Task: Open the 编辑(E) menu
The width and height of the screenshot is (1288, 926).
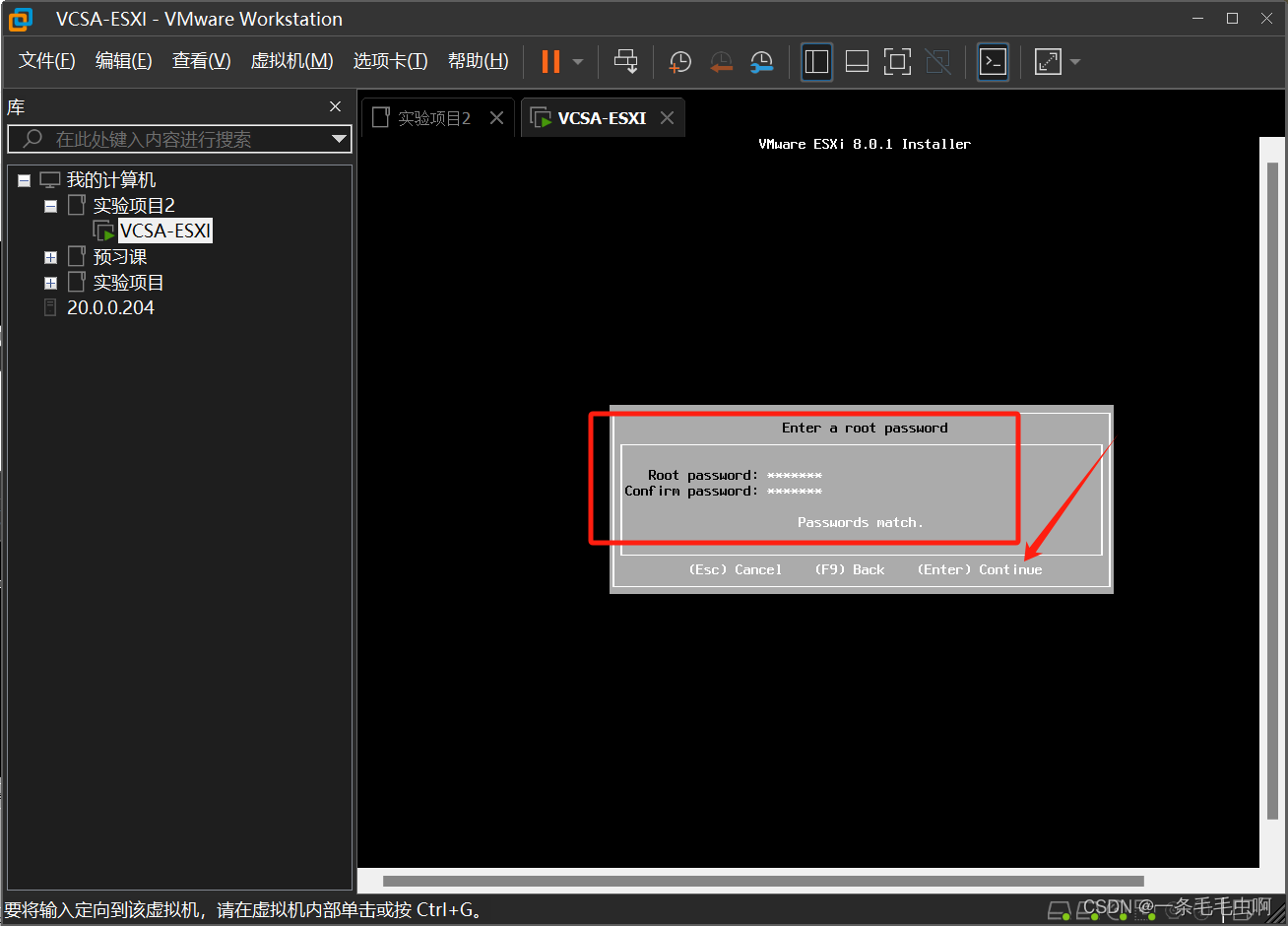Action: coord(124,61)
